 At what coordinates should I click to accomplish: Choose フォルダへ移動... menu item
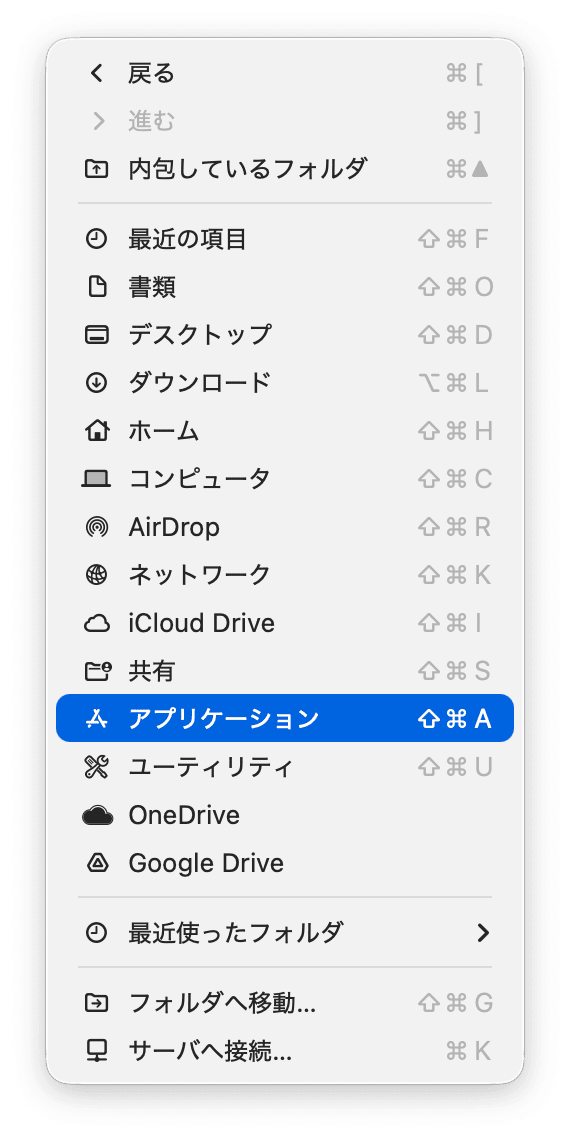click(285, 1003)
